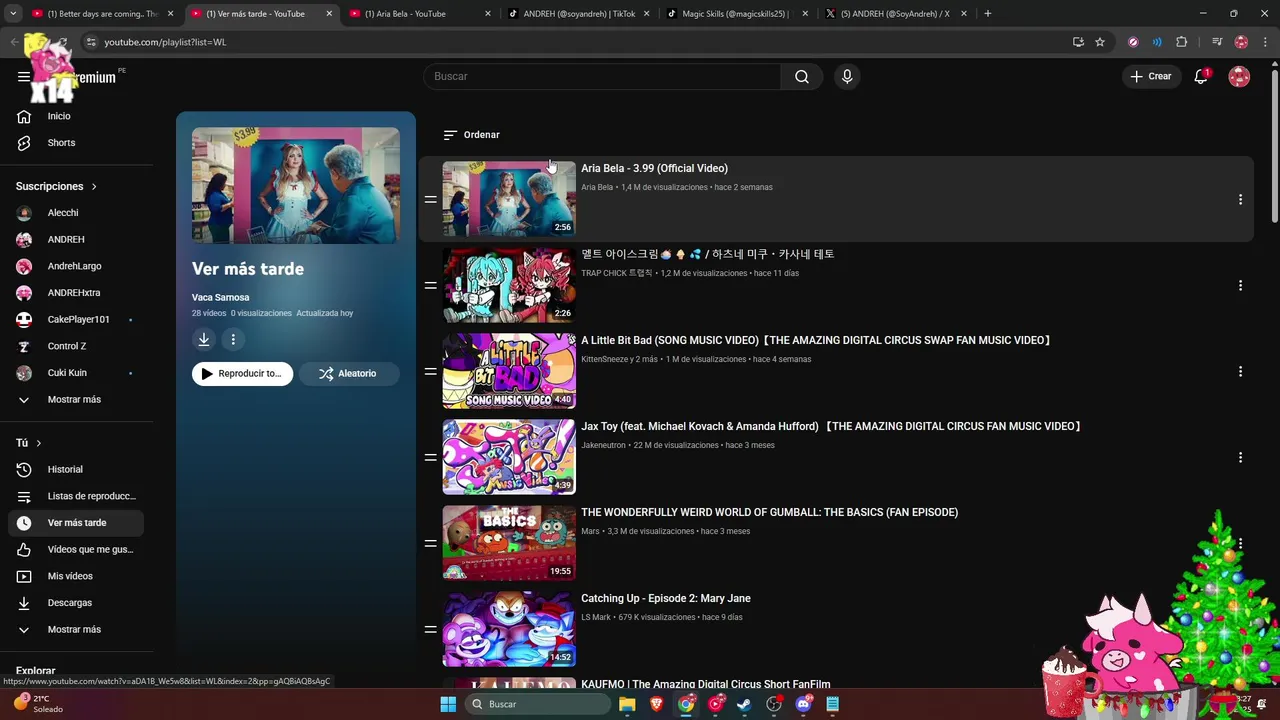Grab reorder handle of Aria Bela video
This screenshot has width=1280, height=720.
click(430, 199)
